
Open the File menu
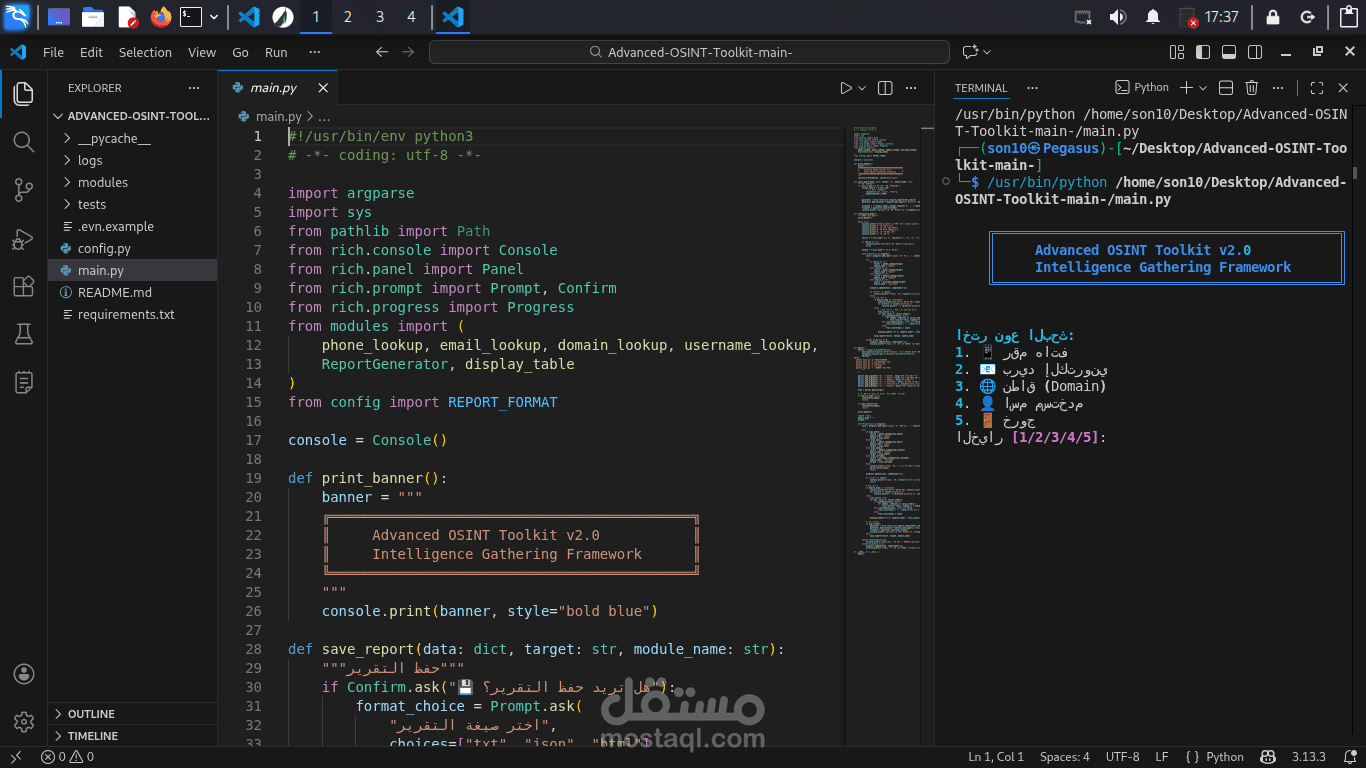pos(53,52)
